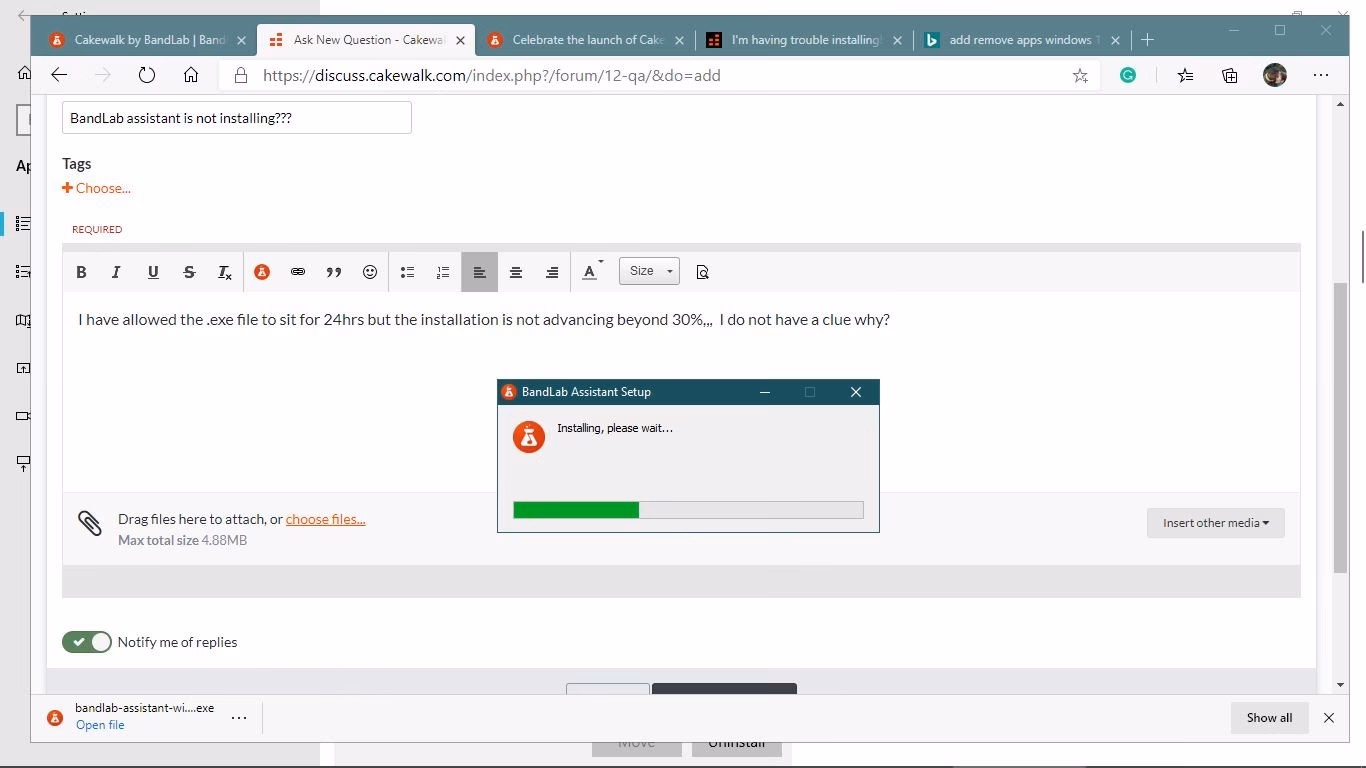Image resolution: width=1366 pixels, height=768 pixels.
Task: Close the add remove apps windows tab
Action: (1116, 40)
